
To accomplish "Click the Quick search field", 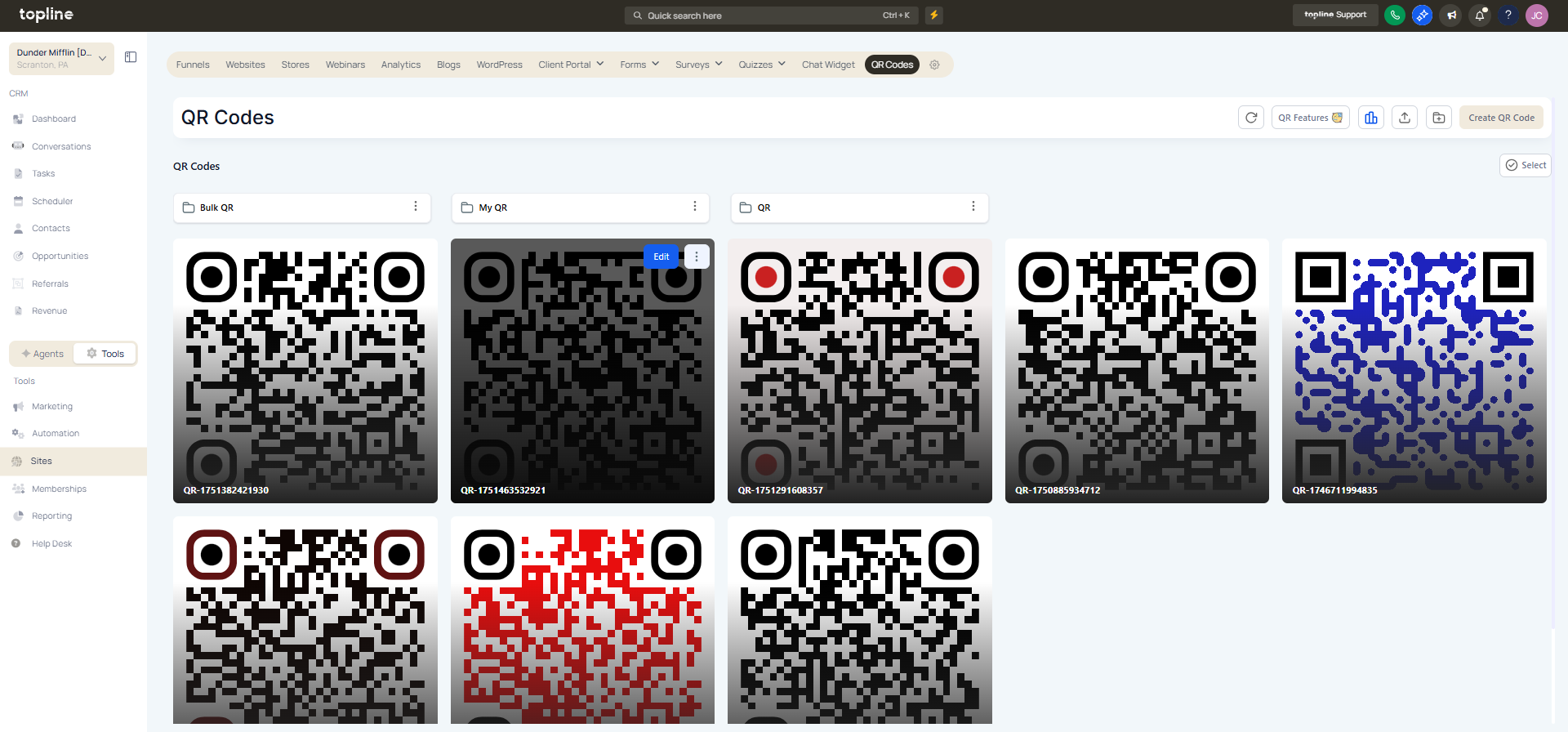I will click(x=772, y=16).
